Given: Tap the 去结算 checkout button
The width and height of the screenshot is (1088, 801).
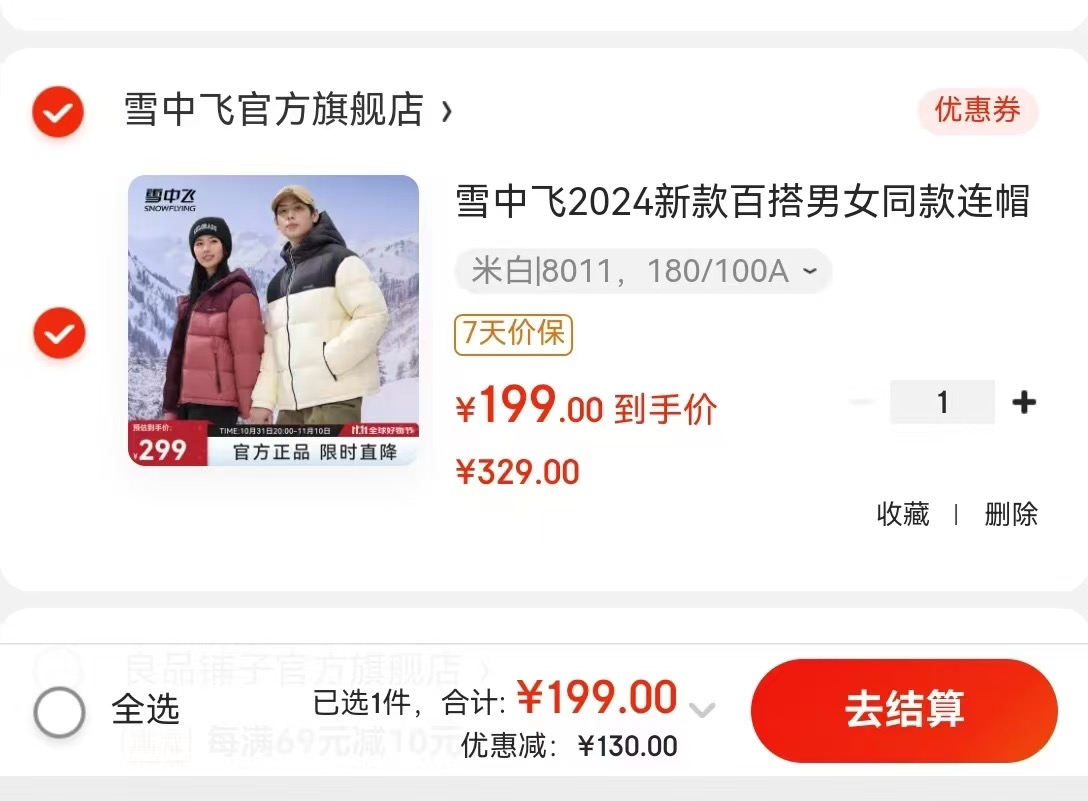Looking at the screenshot, I should (904, 710).
